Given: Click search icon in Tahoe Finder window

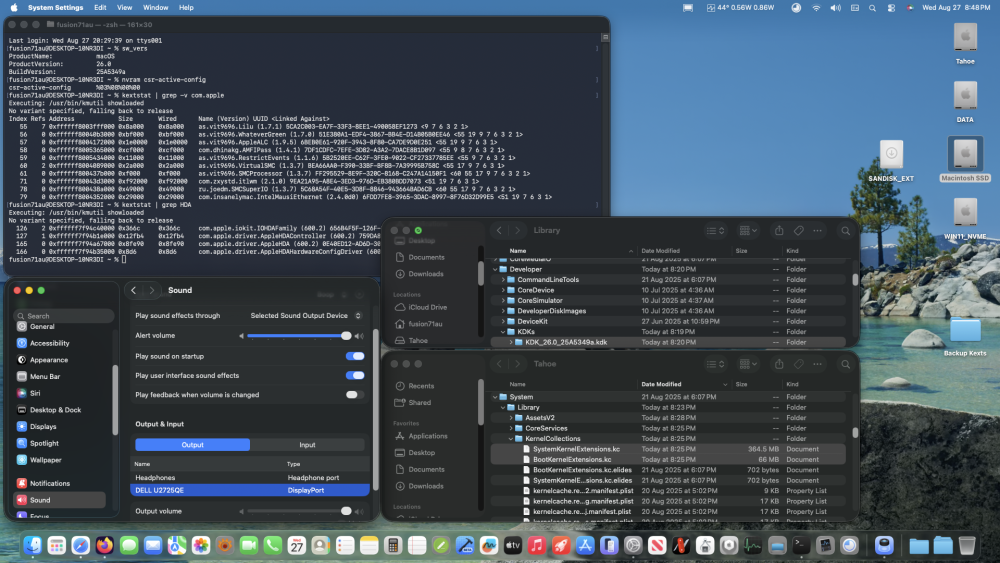Looking at the screenshot, I should click(x=845, y=365).
